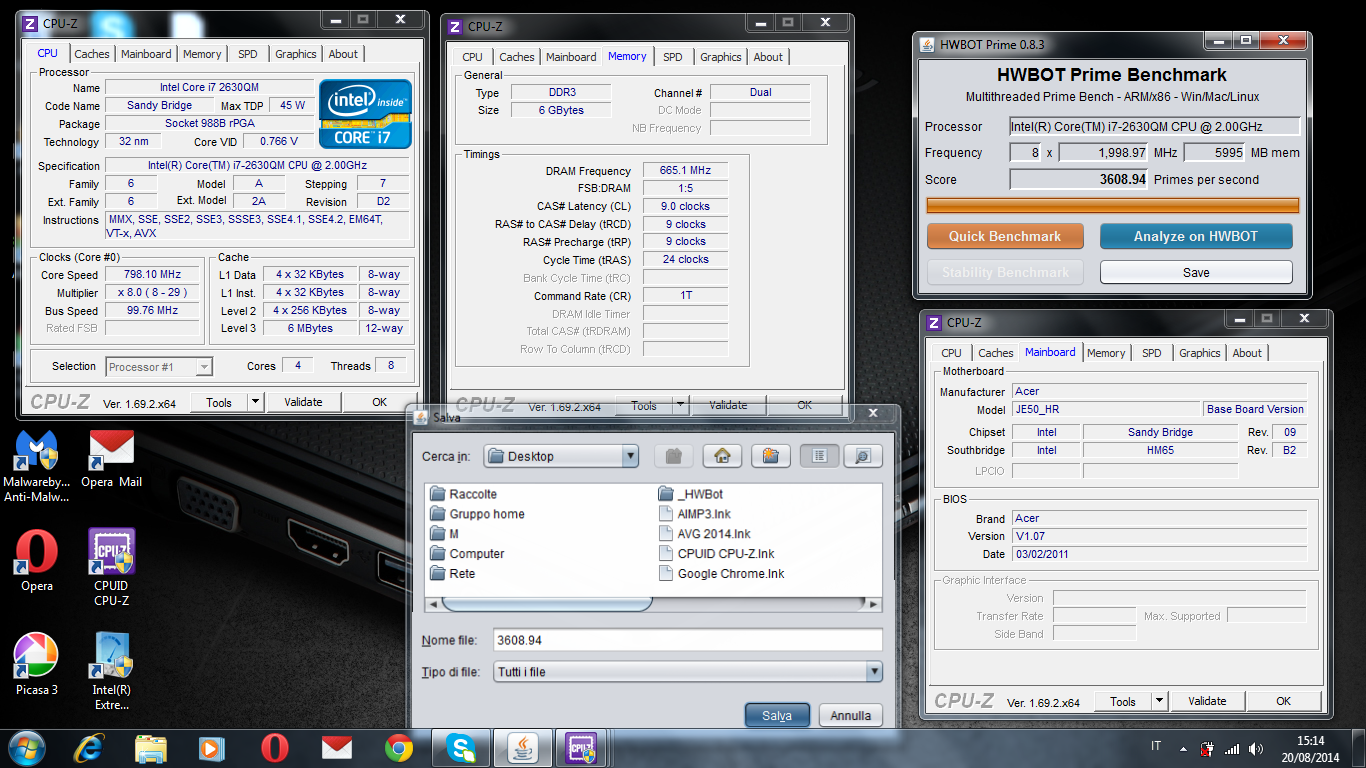Image resolution: width=1366 pixels, height=768 pixels.
Task: Open the Windows Start menu orb
Action: tap(27, 747)
